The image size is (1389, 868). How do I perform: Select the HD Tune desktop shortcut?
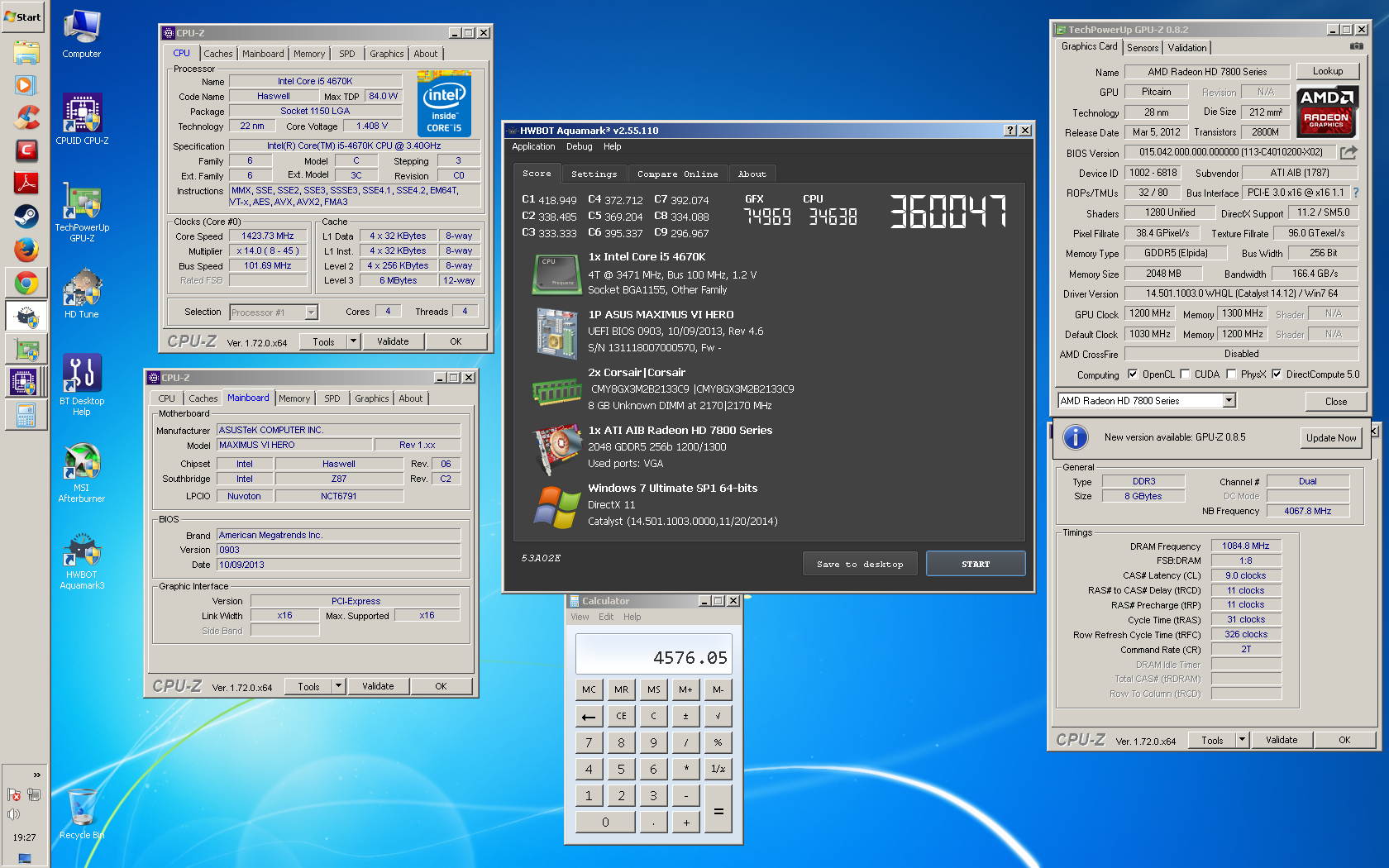coord(82,293)
